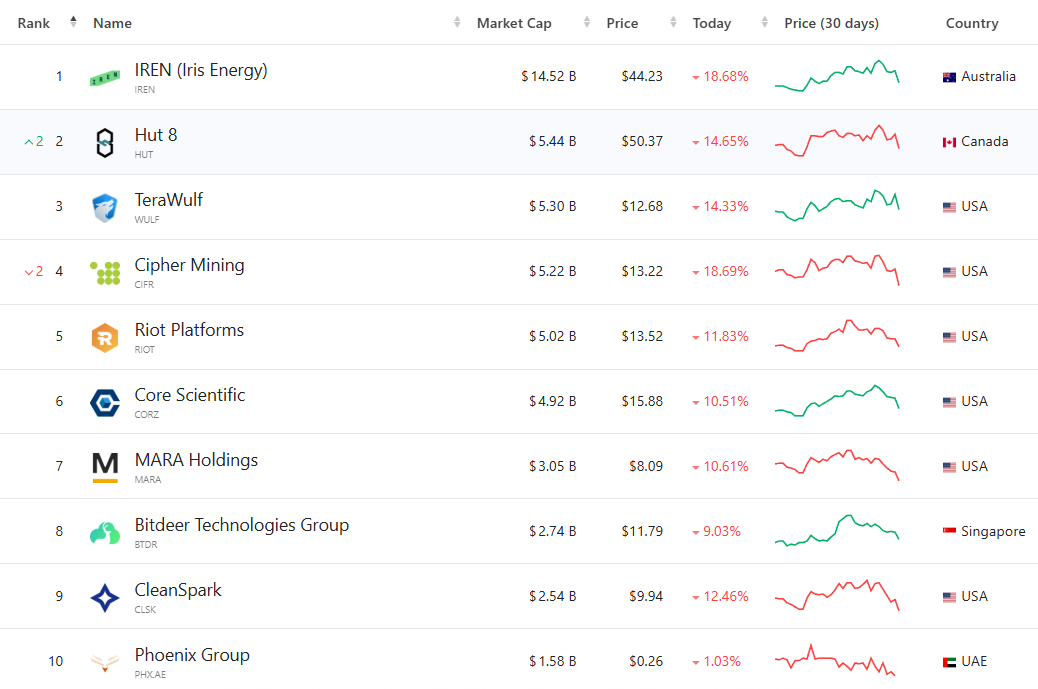
Task: Click the Core Scientific logo icon
Action: (104, 401)
